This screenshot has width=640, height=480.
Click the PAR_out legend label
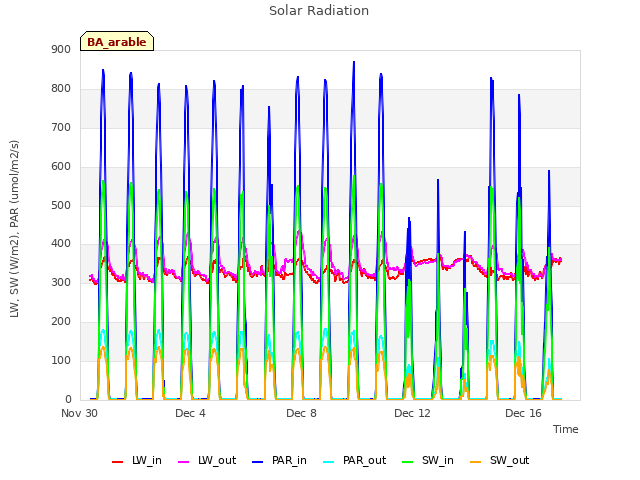[364, 460]
